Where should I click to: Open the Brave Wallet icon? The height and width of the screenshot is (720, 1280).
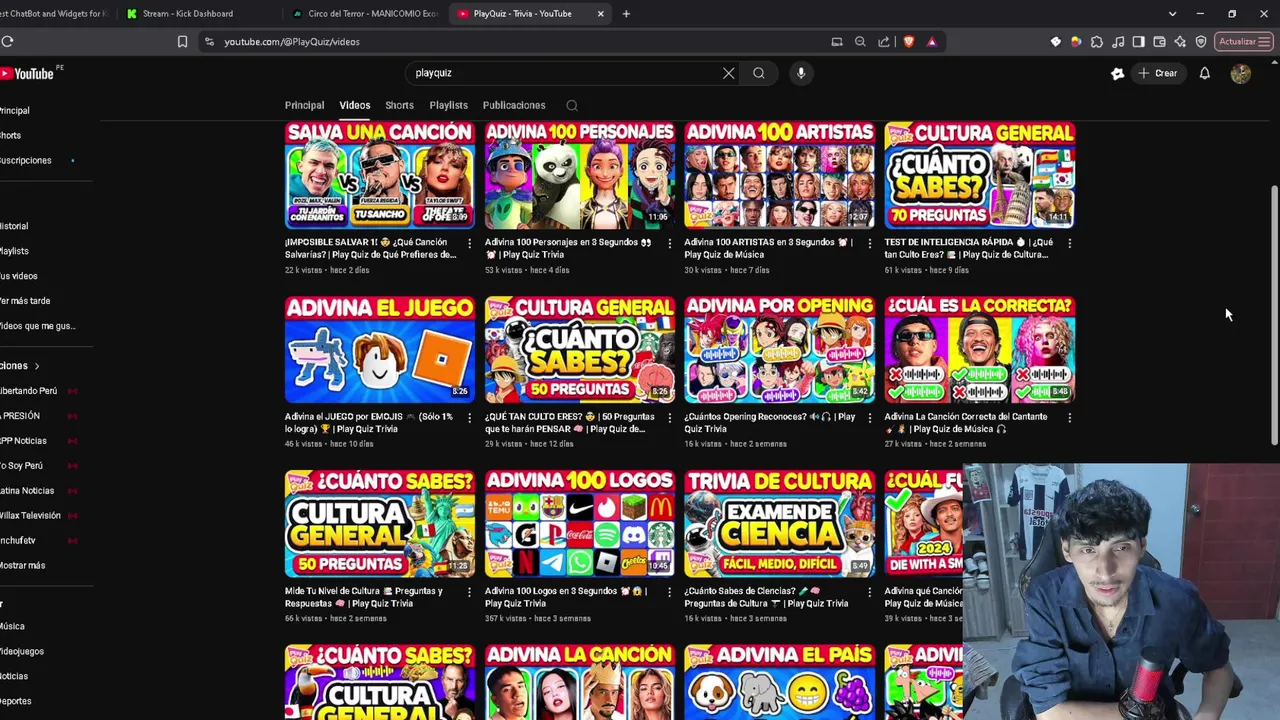tap(1160, 41)
